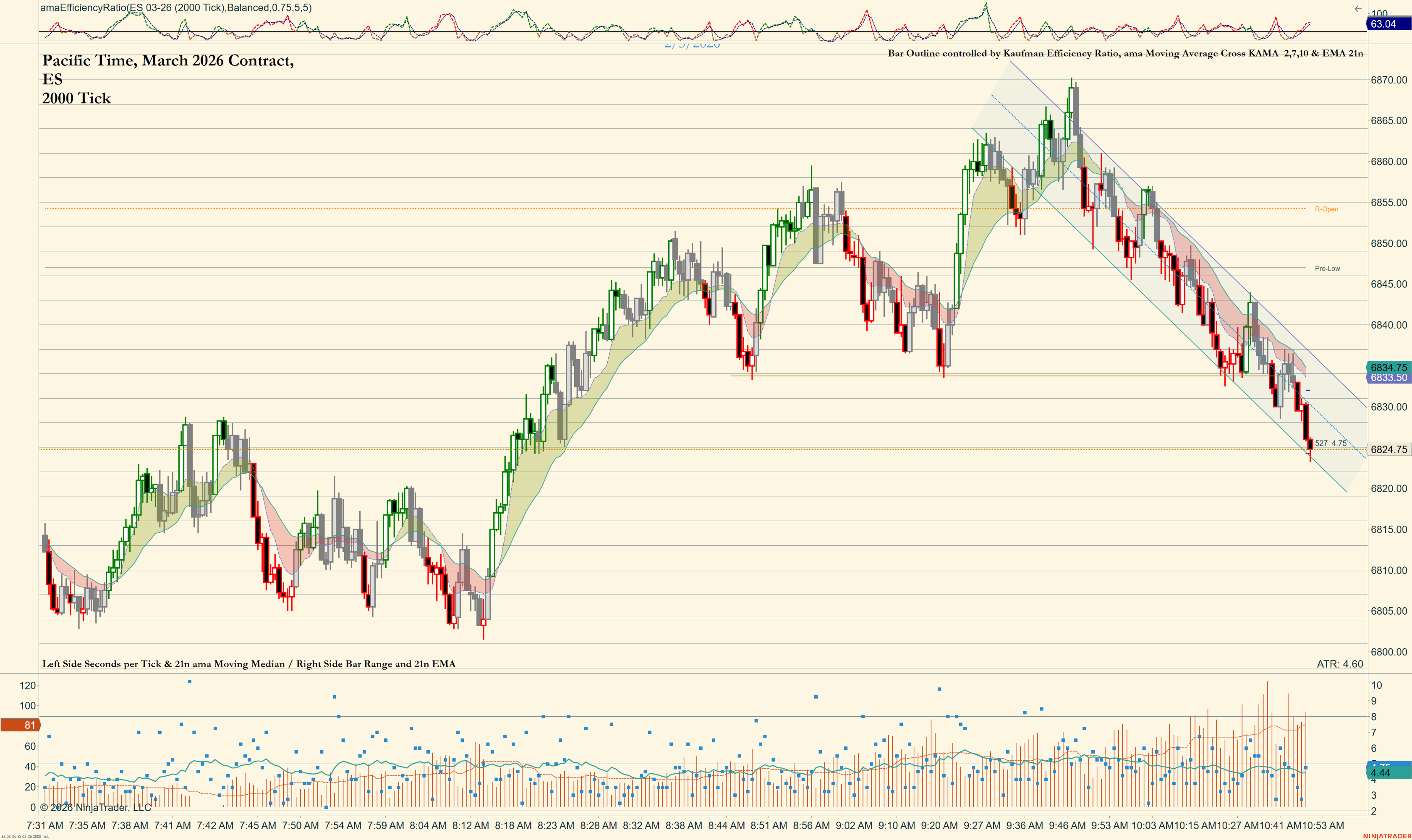Click the 6800.00 price axis label
1412x840 pixels.
[x=1389, y=652]
